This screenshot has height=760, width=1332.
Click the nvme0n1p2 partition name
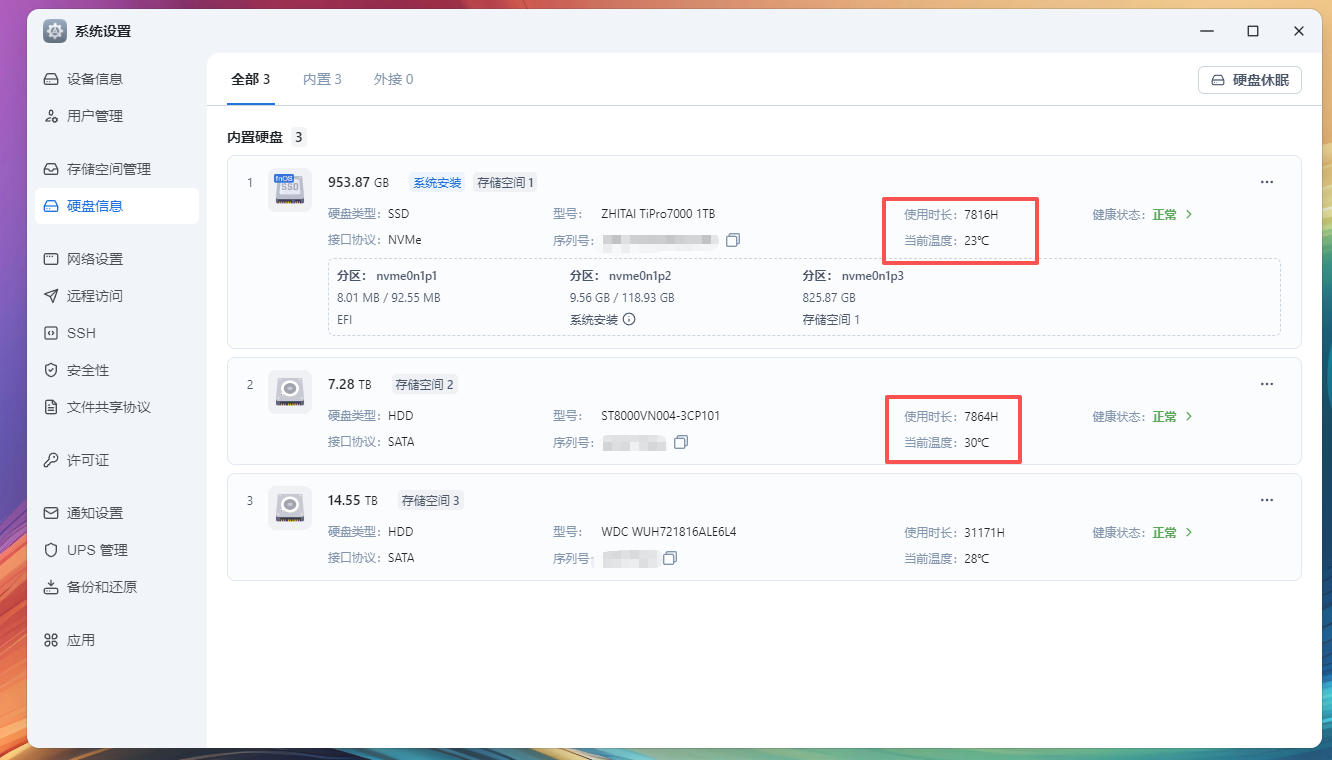pyautogui.click(x=641, y=275)
